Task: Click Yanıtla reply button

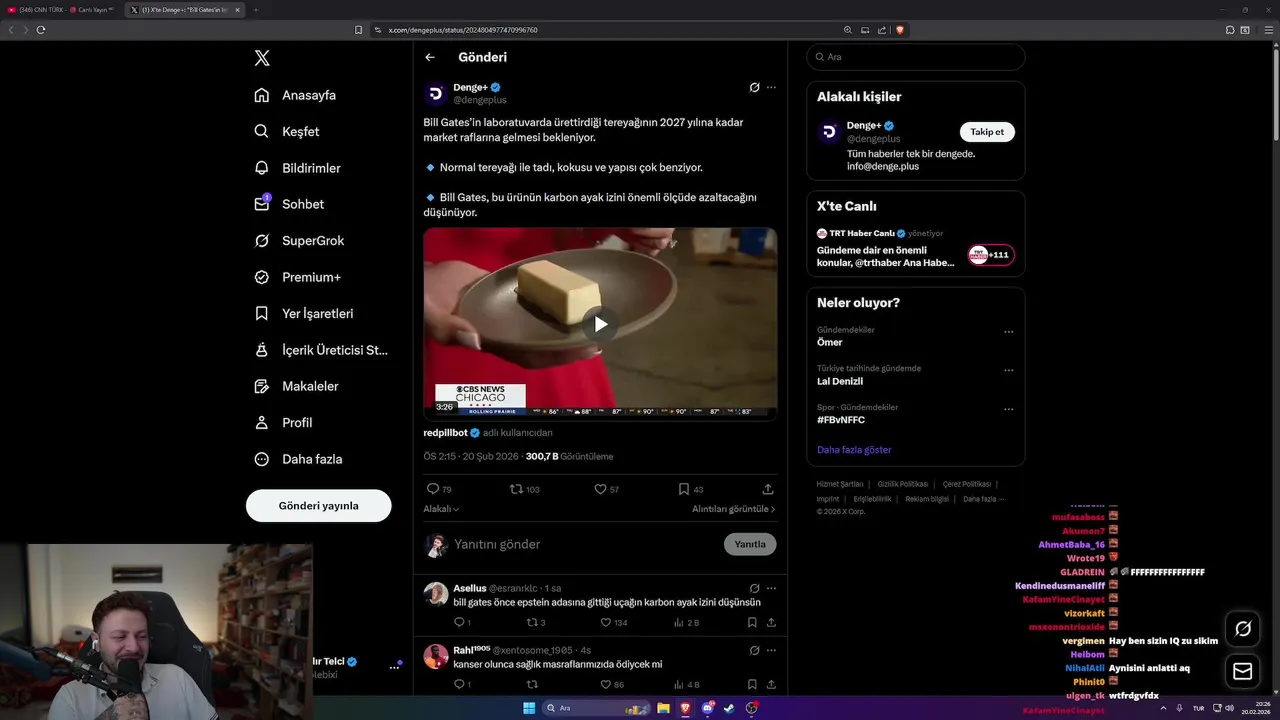Action: click(750, 544)
